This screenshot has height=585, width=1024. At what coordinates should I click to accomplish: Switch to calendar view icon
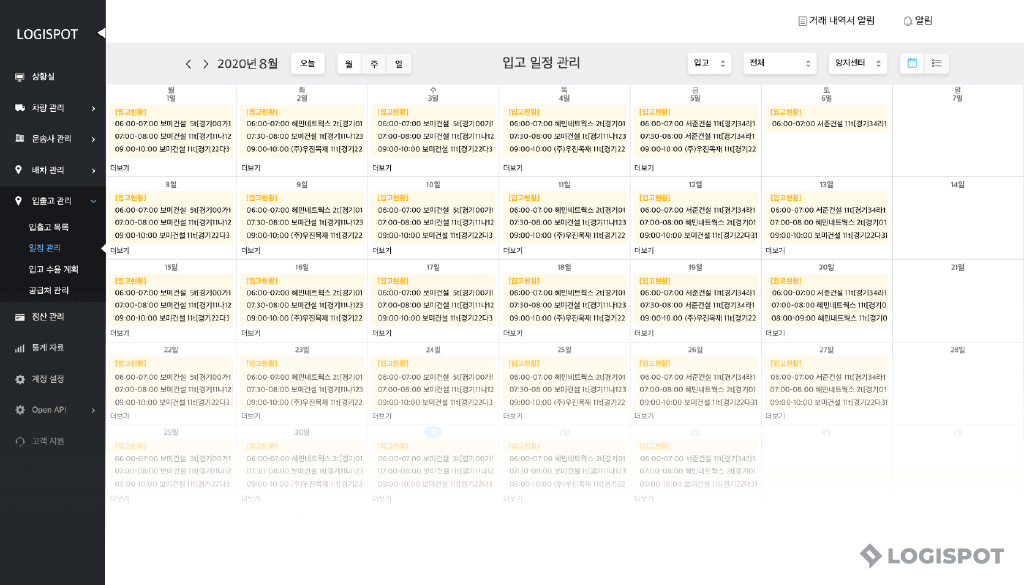pos(912,63)
